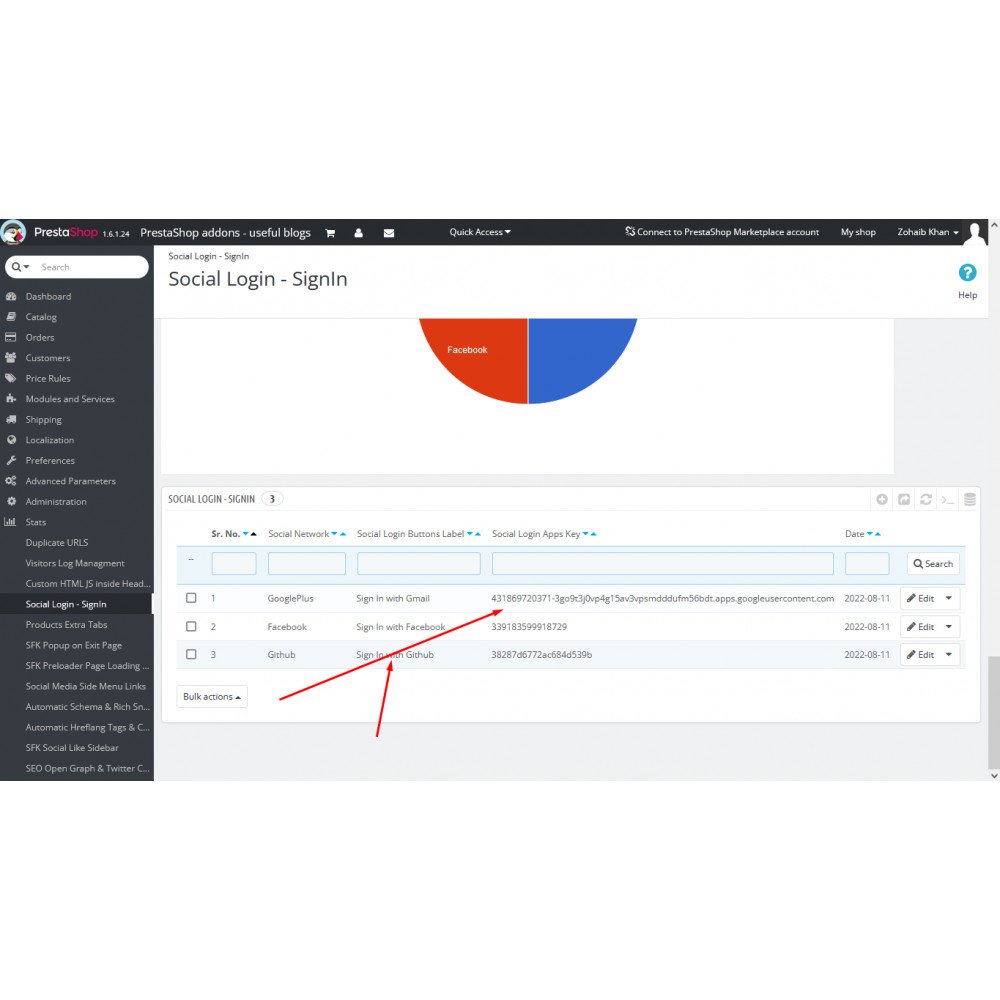This screenshot has height=1000, width=1000.
Task: Expand the Bulk actions menu
Action: (212, 696)
